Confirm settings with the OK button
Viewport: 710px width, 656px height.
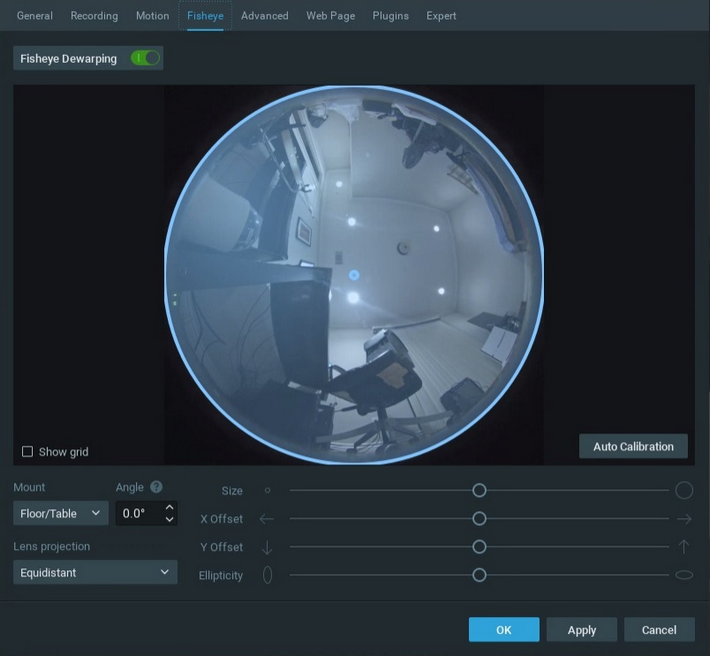tap(504, 630)
